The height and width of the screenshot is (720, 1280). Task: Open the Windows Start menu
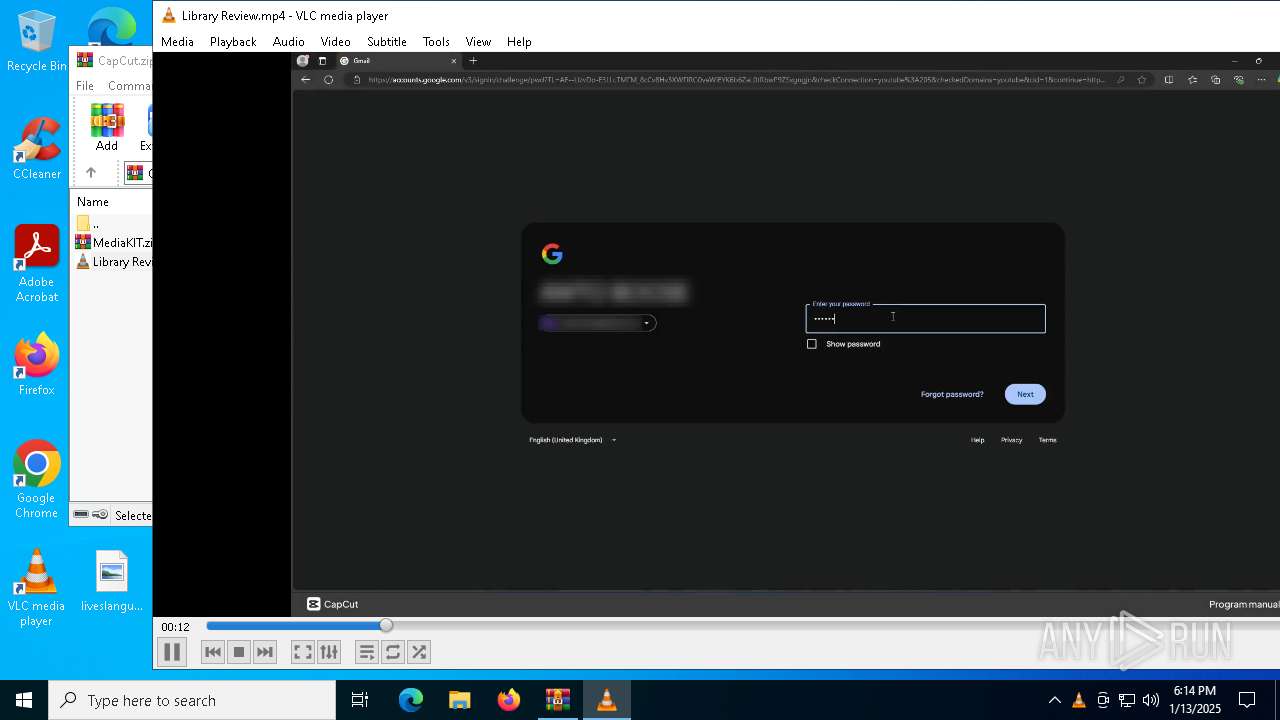click(24, 700)
